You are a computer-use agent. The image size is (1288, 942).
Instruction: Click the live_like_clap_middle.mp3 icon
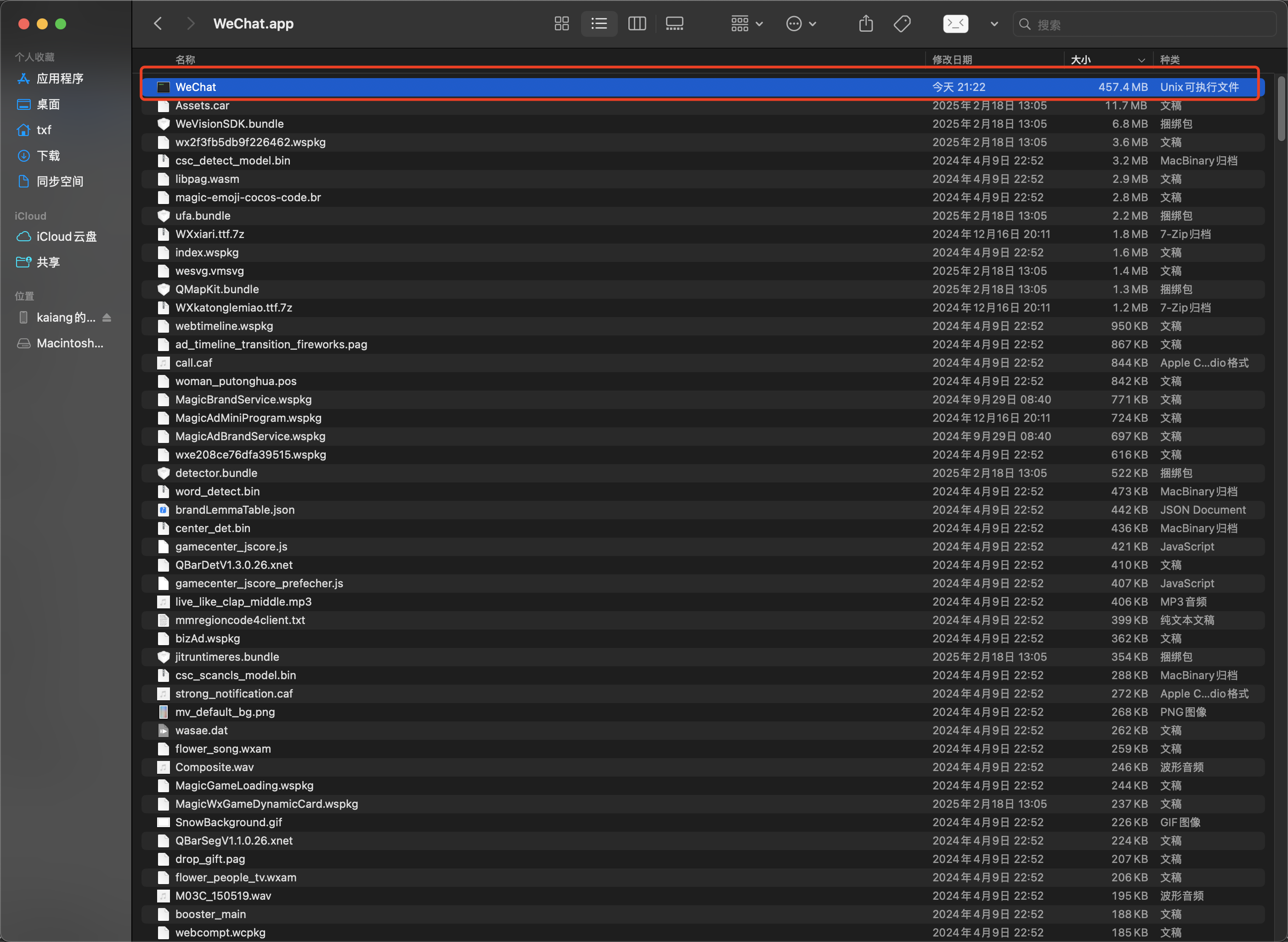(x=164, y=602)
